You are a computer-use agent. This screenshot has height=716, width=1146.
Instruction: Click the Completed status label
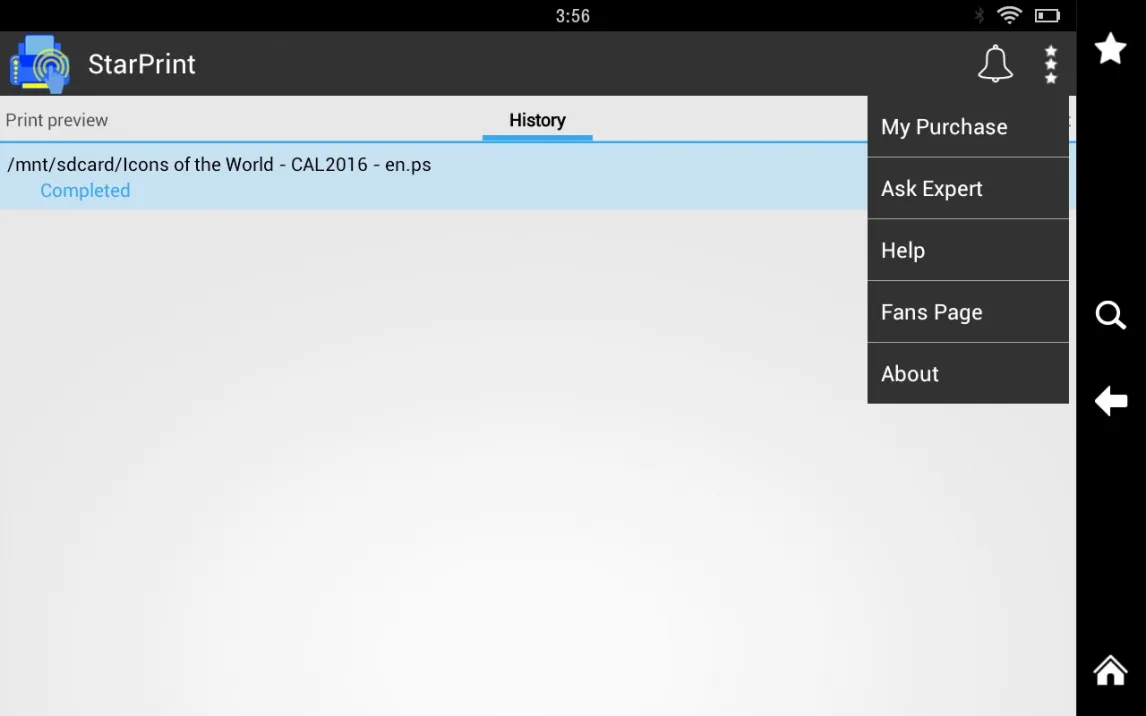[85, 191]
